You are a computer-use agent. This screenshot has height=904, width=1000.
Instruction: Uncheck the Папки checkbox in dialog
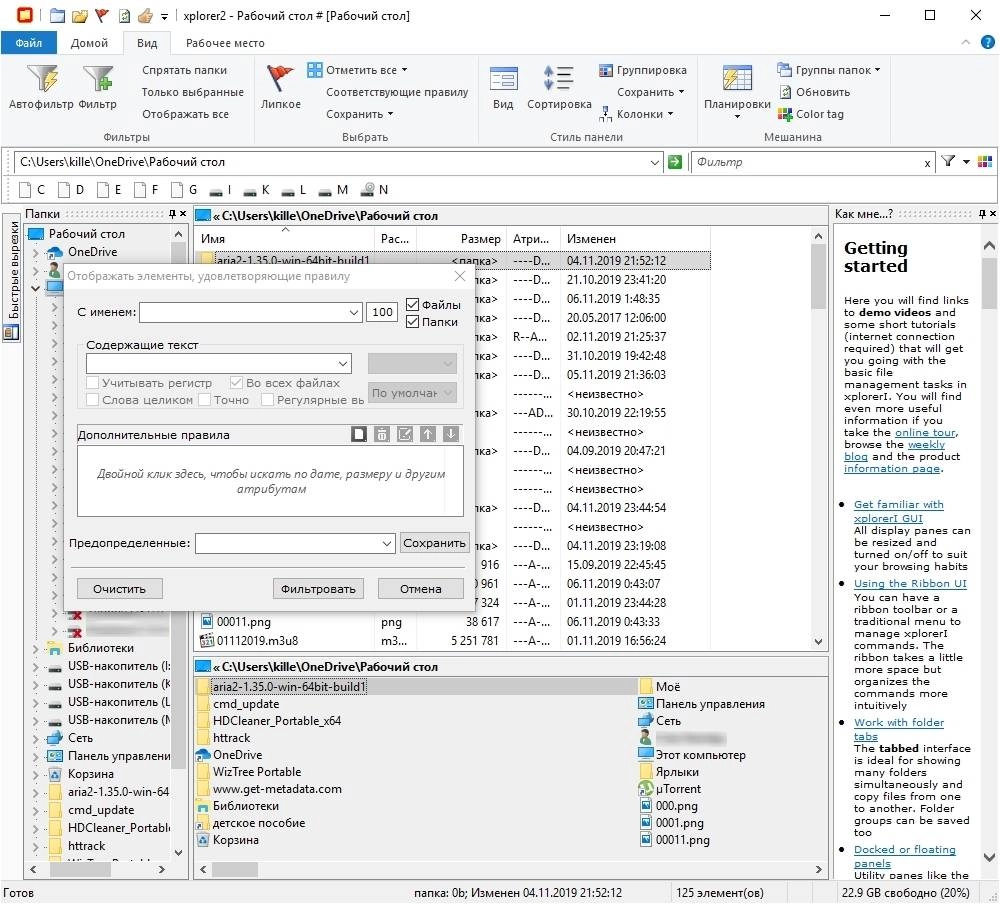[x=412, y=322]
